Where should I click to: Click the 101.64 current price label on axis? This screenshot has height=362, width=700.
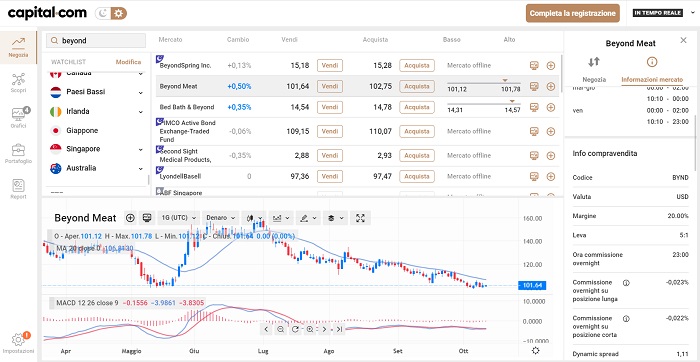[x=532, y=285]
